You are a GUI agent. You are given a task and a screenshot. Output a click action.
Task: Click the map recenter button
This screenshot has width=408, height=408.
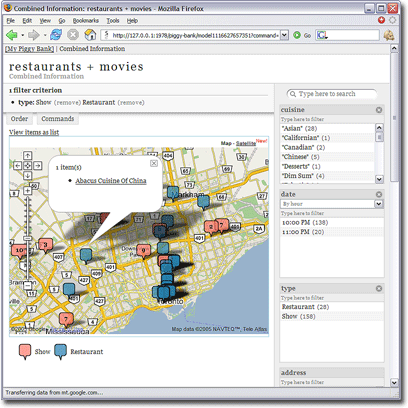coord(28,165)
